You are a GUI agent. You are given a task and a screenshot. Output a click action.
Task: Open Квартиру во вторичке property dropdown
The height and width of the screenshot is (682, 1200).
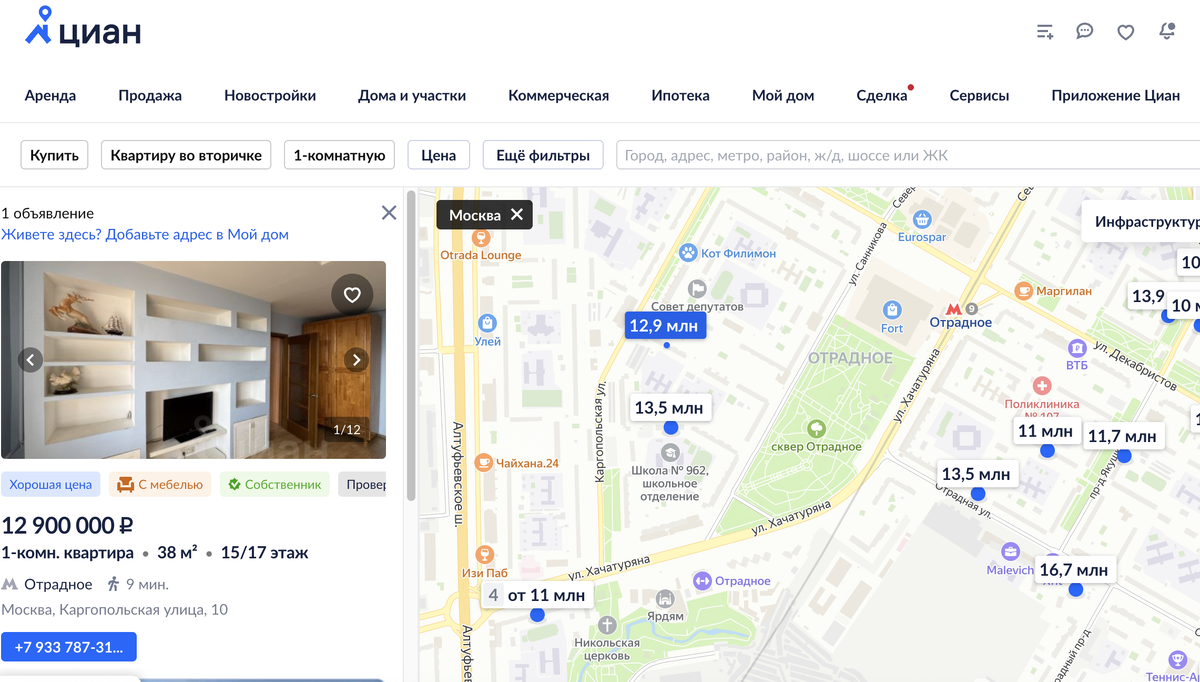tap(186, 155)
